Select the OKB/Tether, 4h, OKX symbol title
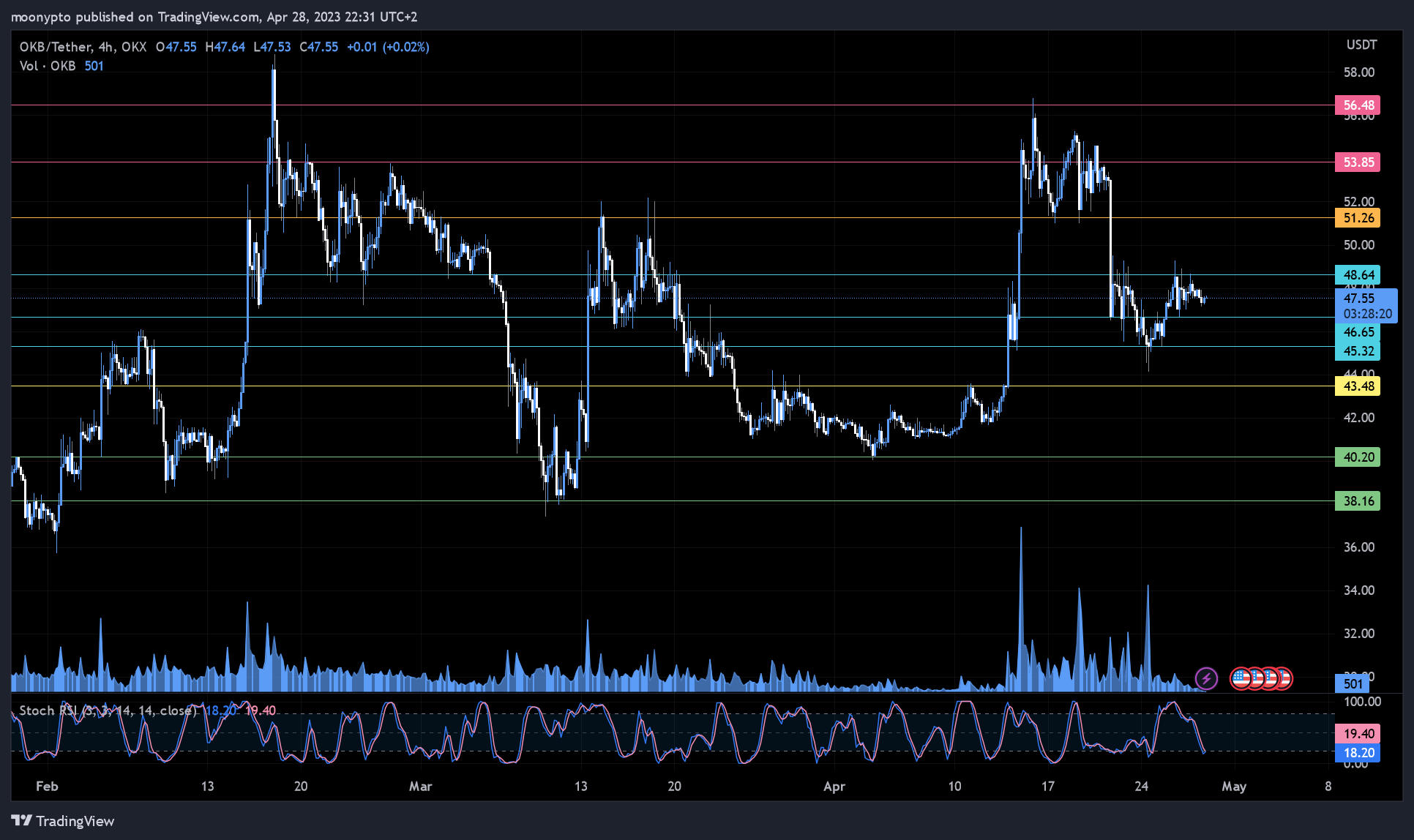Viewport: 1414px width, 840px height. point(83,47)
